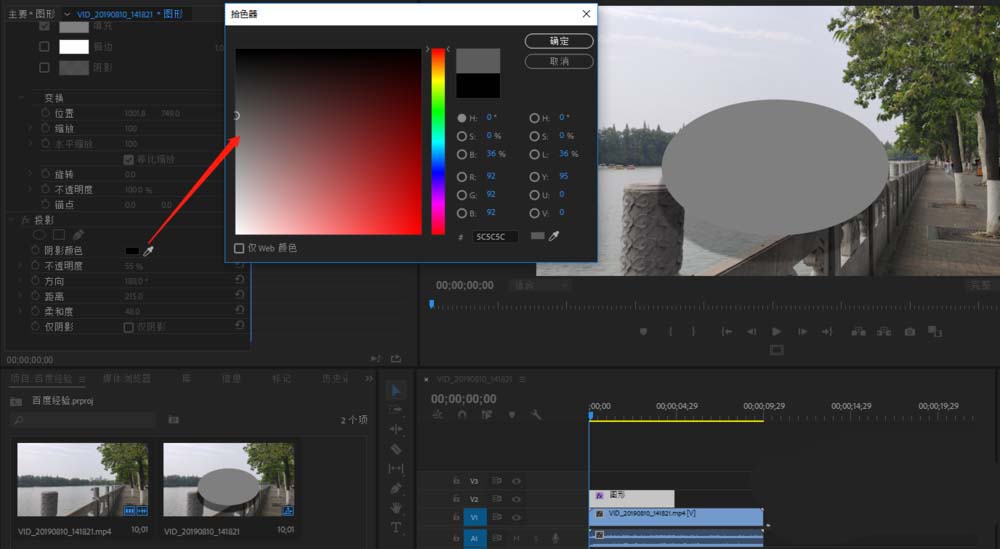Click the eyedropper in the color picker dialog
The width and height of the screenshot is (1000, 549).
(x=553, y=237)
